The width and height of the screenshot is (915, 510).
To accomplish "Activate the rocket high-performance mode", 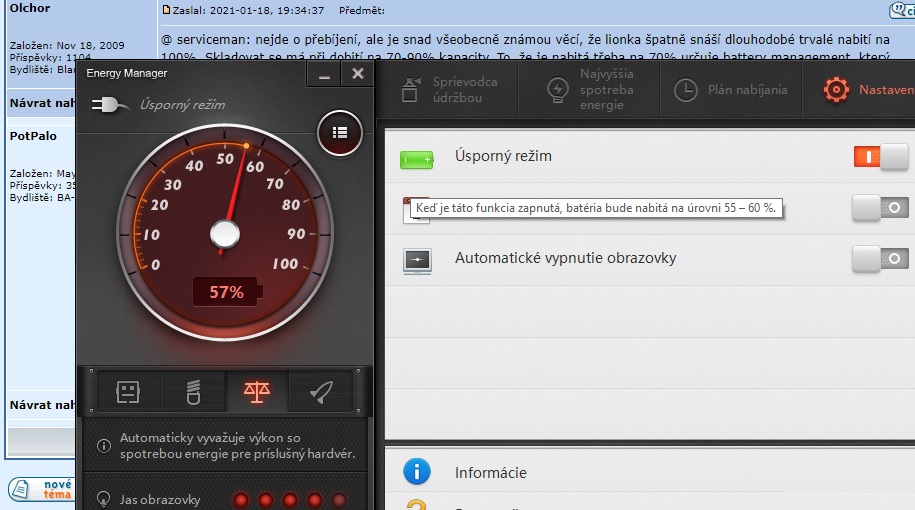I will (321, 391).
